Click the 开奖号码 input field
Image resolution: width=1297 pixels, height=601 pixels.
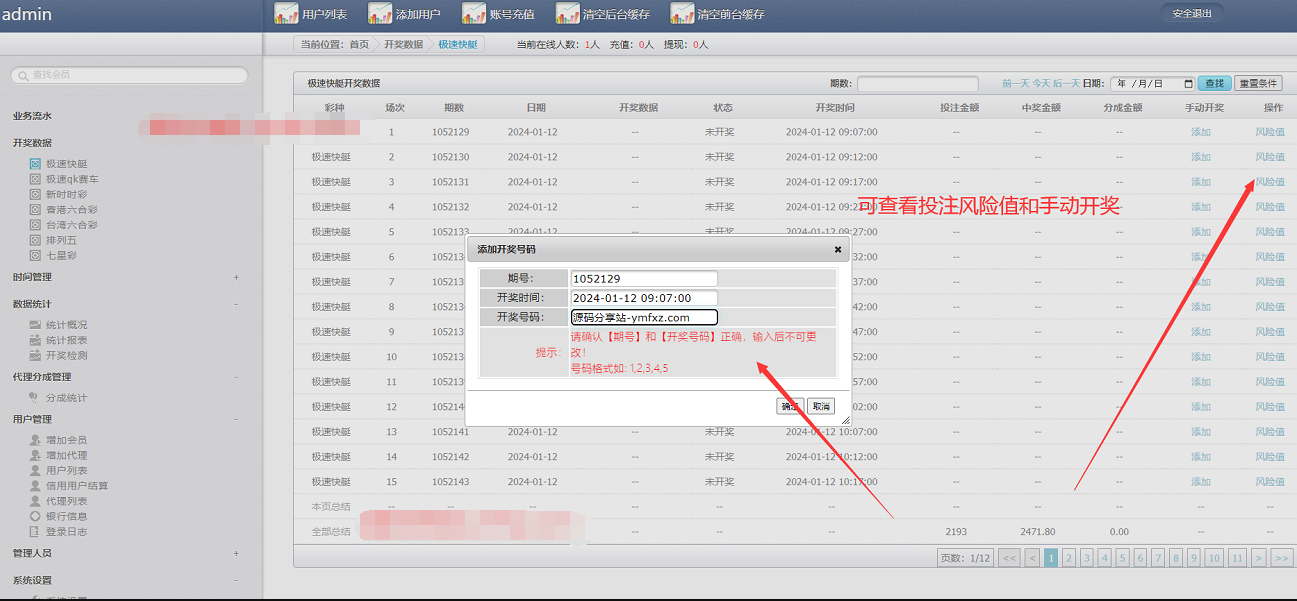644,317
